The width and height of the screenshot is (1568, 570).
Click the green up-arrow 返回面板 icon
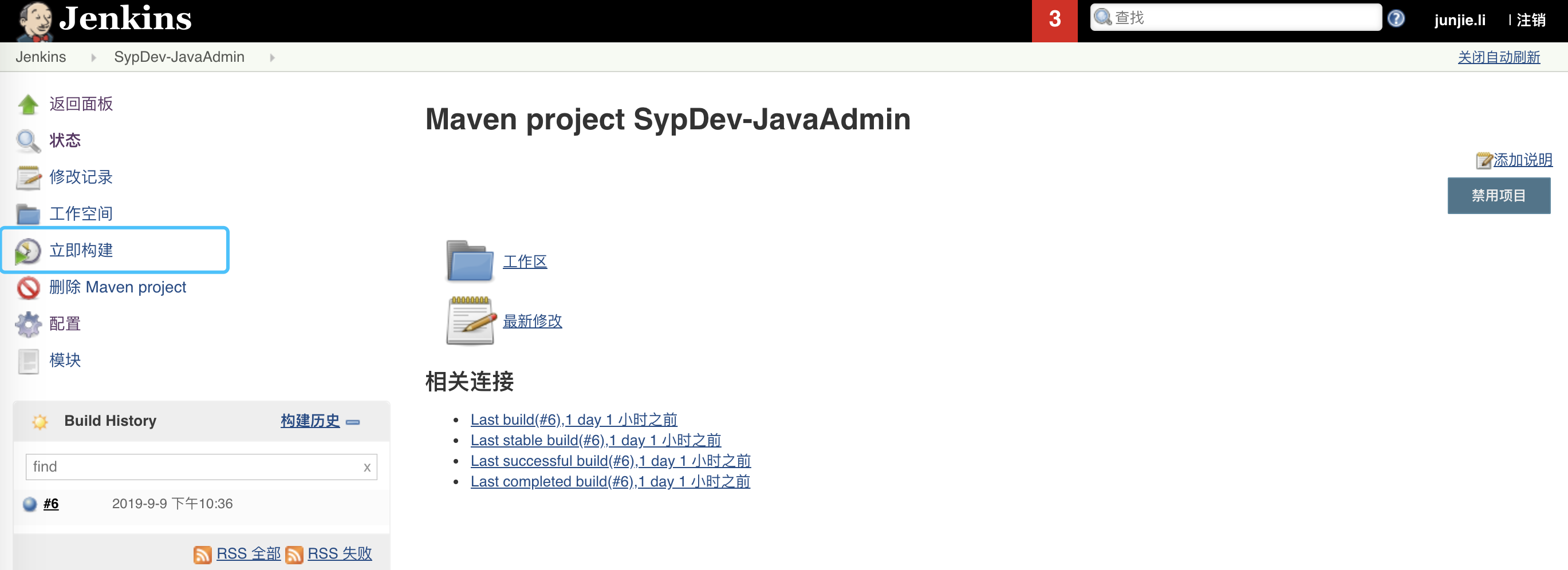tap(28, 104)
